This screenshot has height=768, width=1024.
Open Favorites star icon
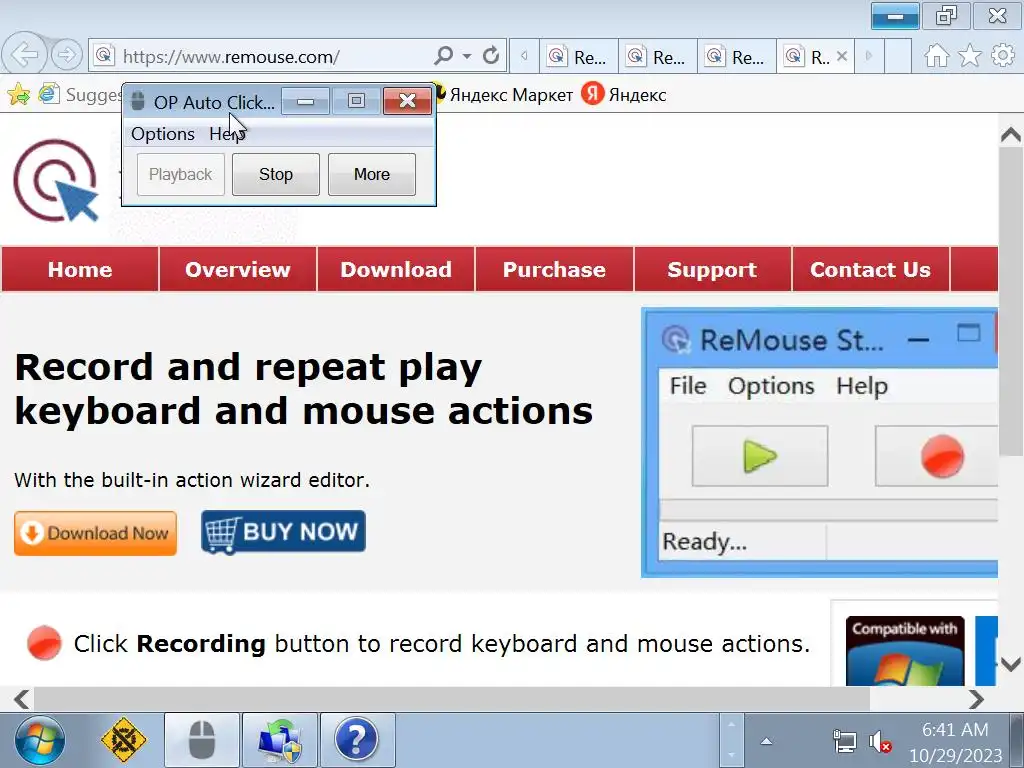(970, 56)
